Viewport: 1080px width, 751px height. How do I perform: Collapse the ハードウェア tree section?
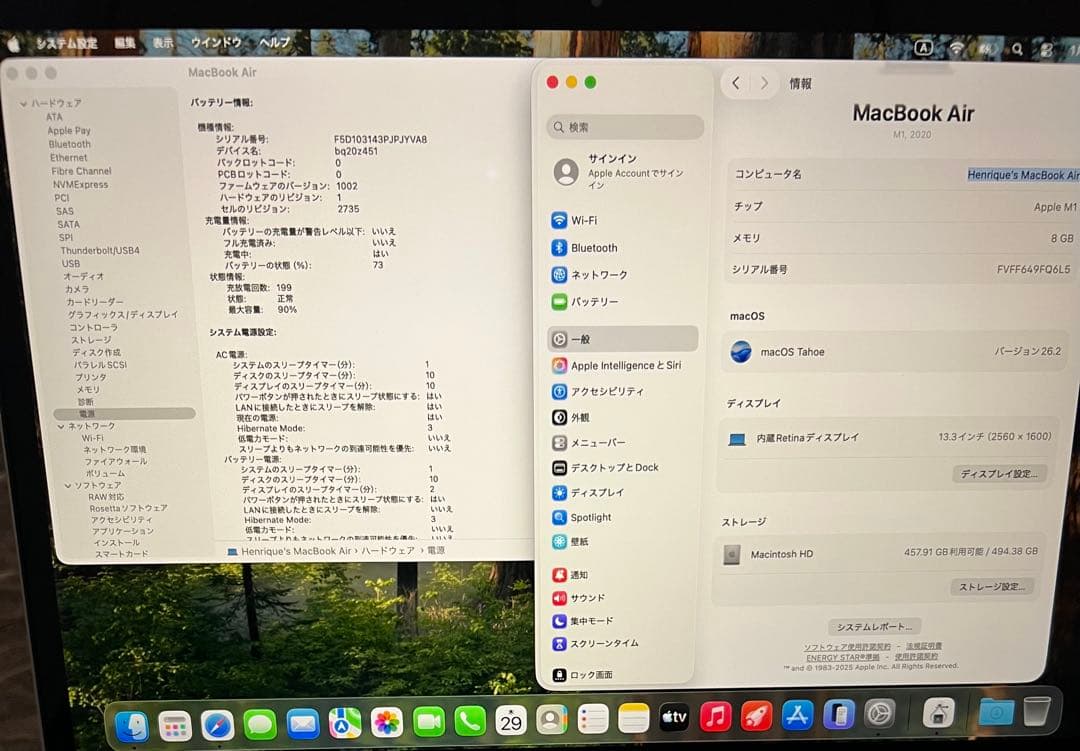[x=21, y=103]
